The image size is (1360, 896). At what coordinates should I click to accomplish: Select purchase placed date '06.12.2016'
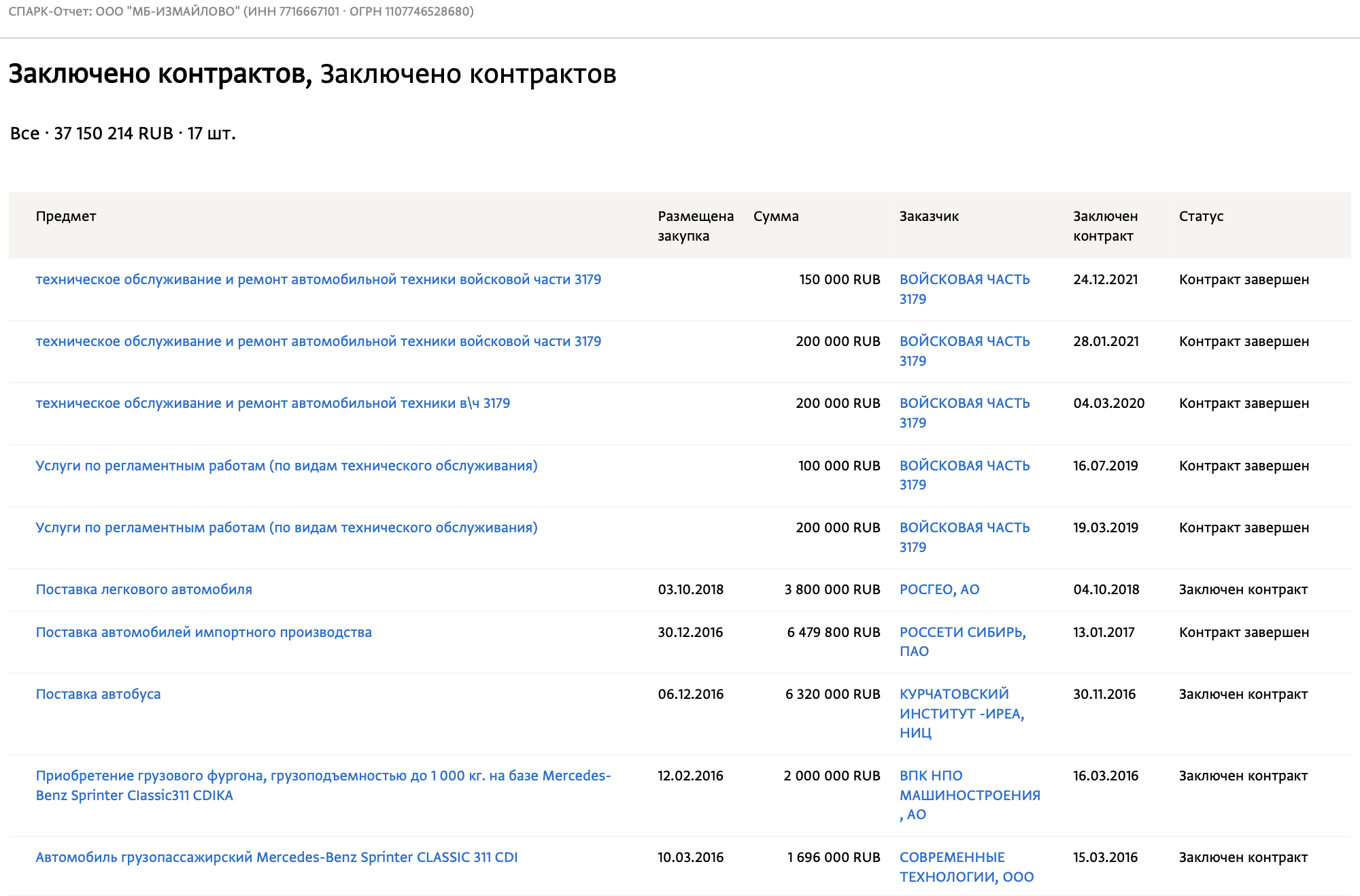click(x=691, y=694)
